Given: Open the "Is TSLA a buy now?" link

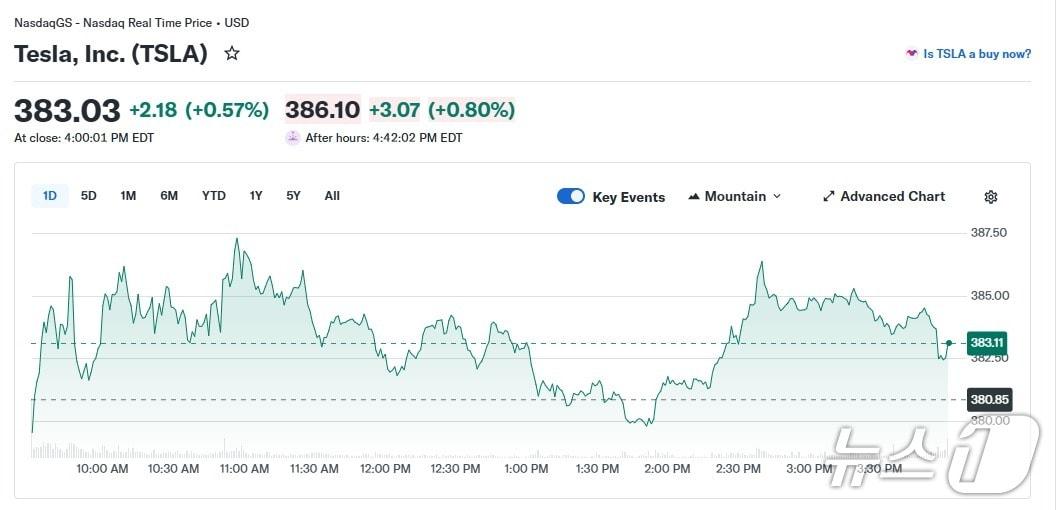Looking at the screenshot, I should (x=976, y=54).
